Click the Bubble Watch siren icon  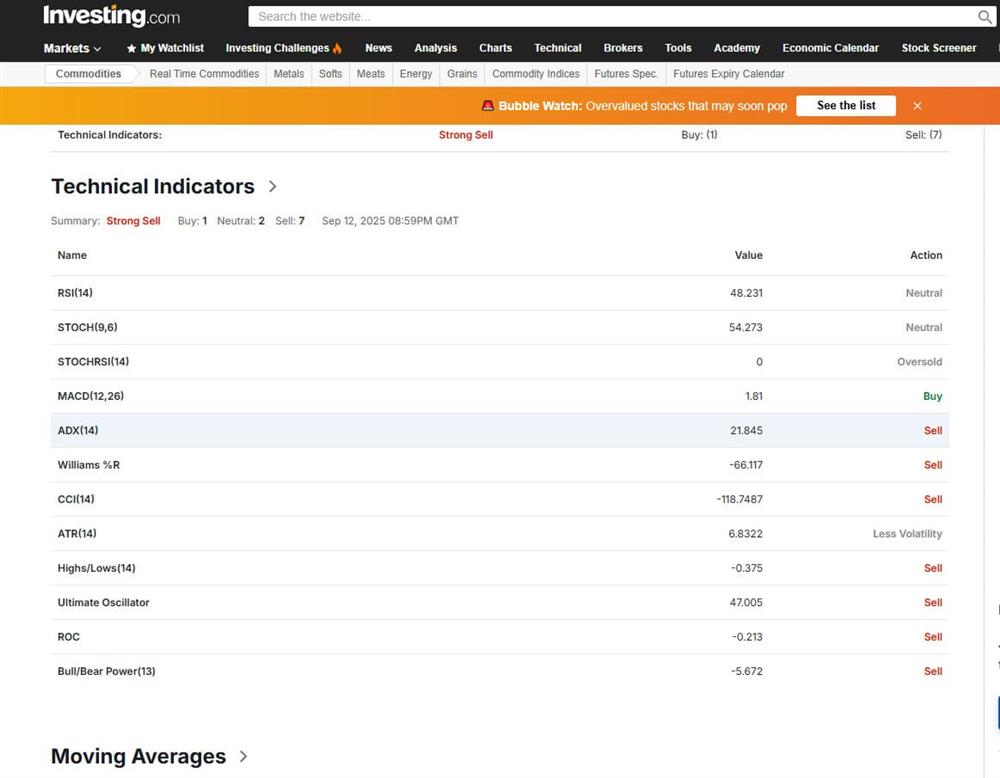(488, 105)
